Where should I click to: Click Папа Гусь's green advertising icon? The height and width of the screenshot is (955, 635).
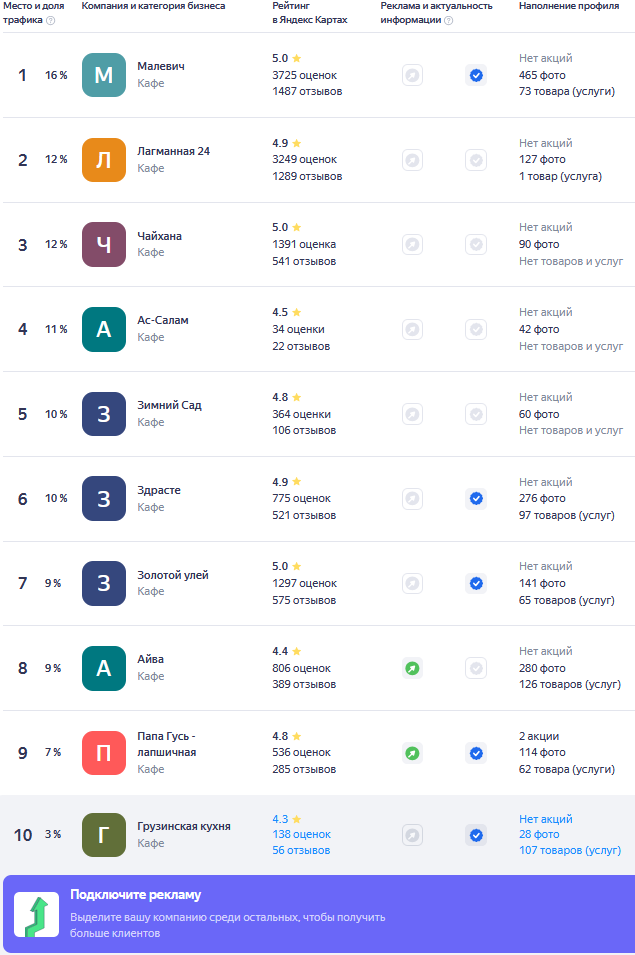tap(412, 753)
